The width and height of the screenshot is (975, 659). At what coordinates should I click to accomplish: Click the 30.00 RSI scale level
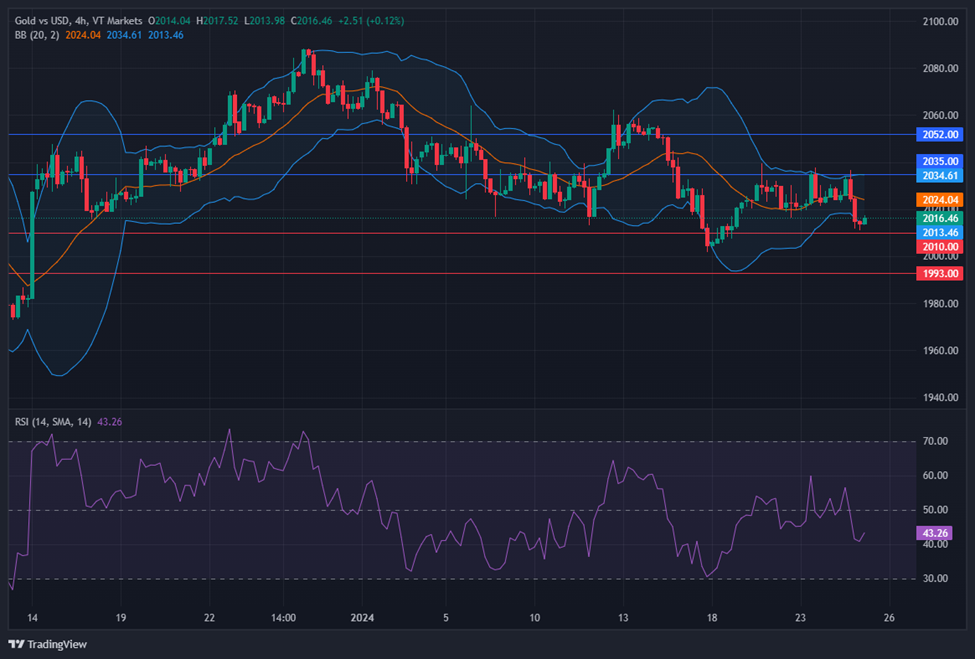pos(934,579)
